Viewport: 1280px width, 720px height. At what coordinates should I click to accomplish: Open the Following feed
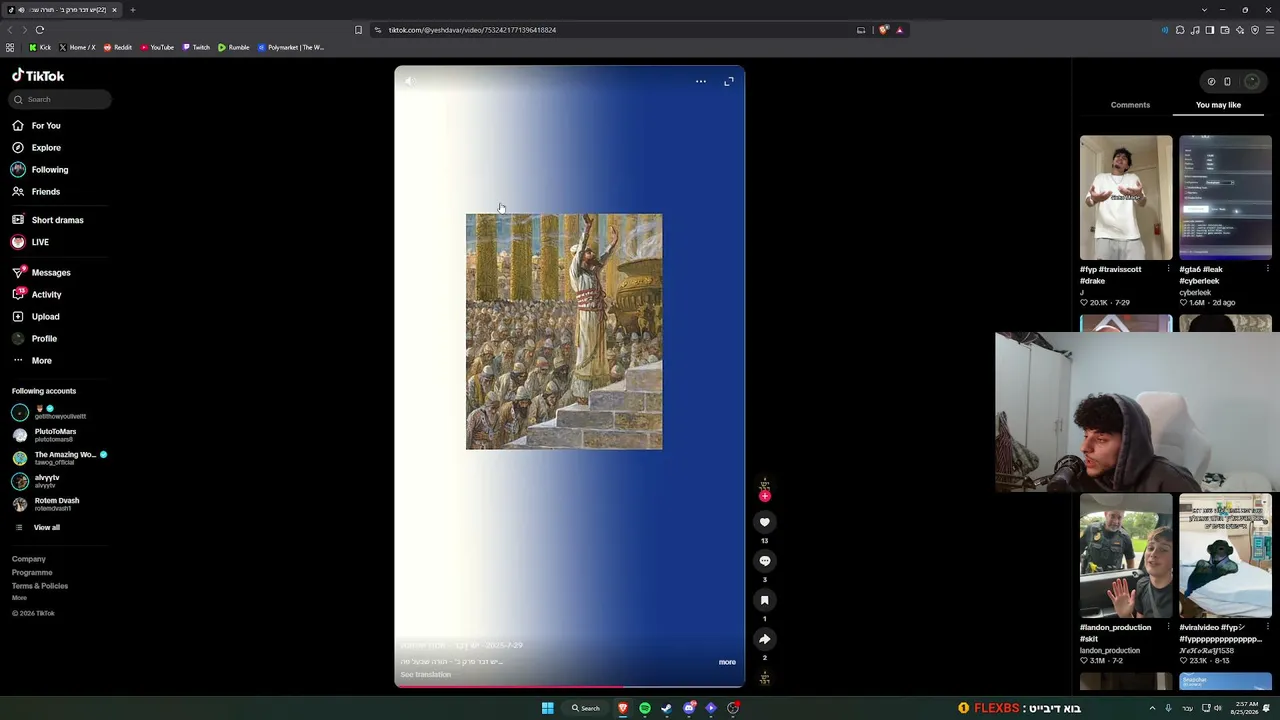click(x=40, y=170)
